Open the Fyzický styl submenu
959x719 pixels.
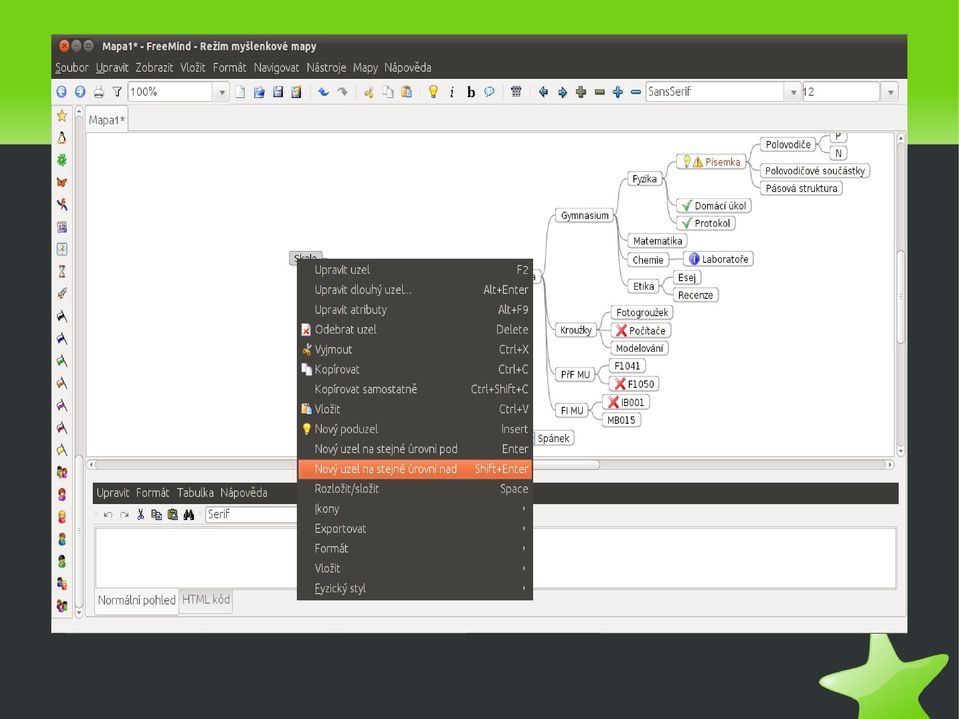click(415, 588)
